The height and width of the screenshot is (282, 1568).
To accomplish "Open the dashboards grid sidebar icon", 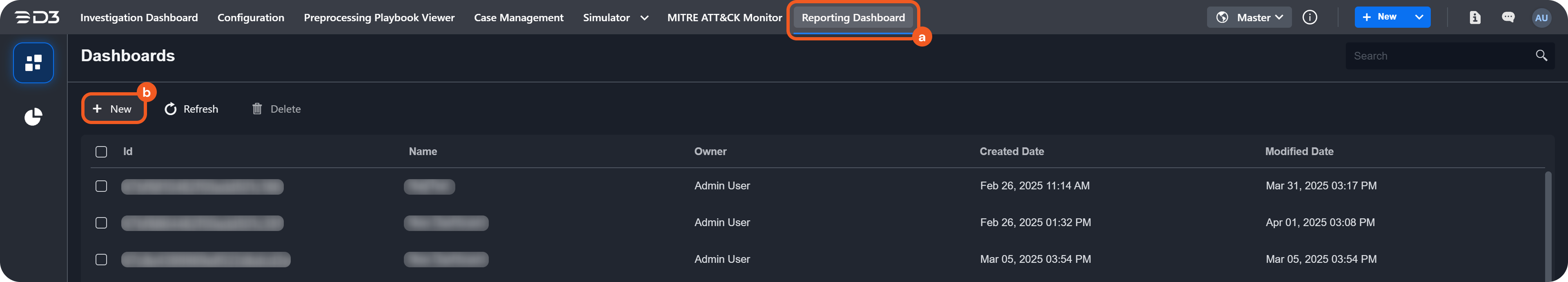I will click(33, 62).
